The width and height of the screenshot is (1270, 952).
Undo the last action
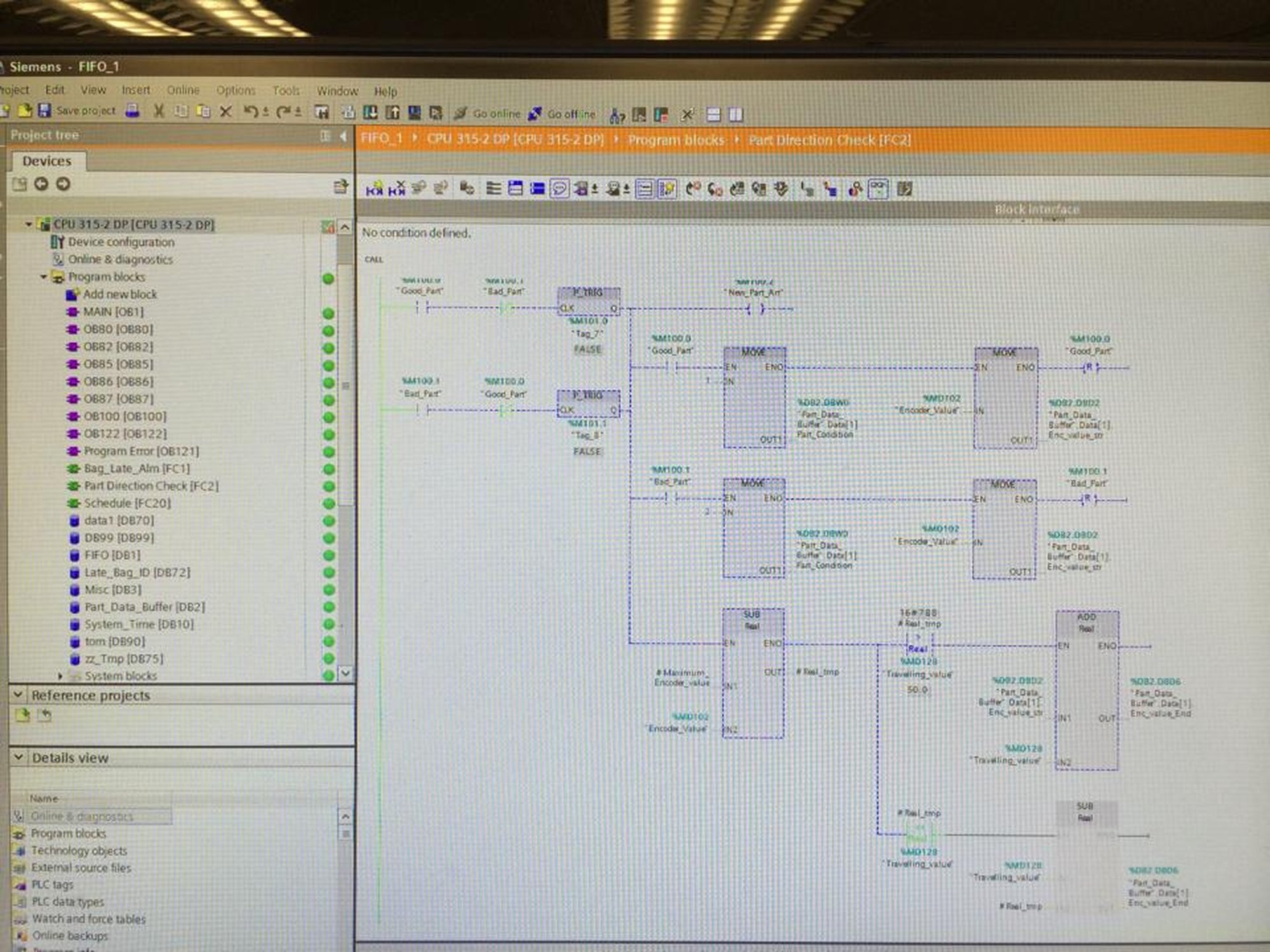point(251,112)
